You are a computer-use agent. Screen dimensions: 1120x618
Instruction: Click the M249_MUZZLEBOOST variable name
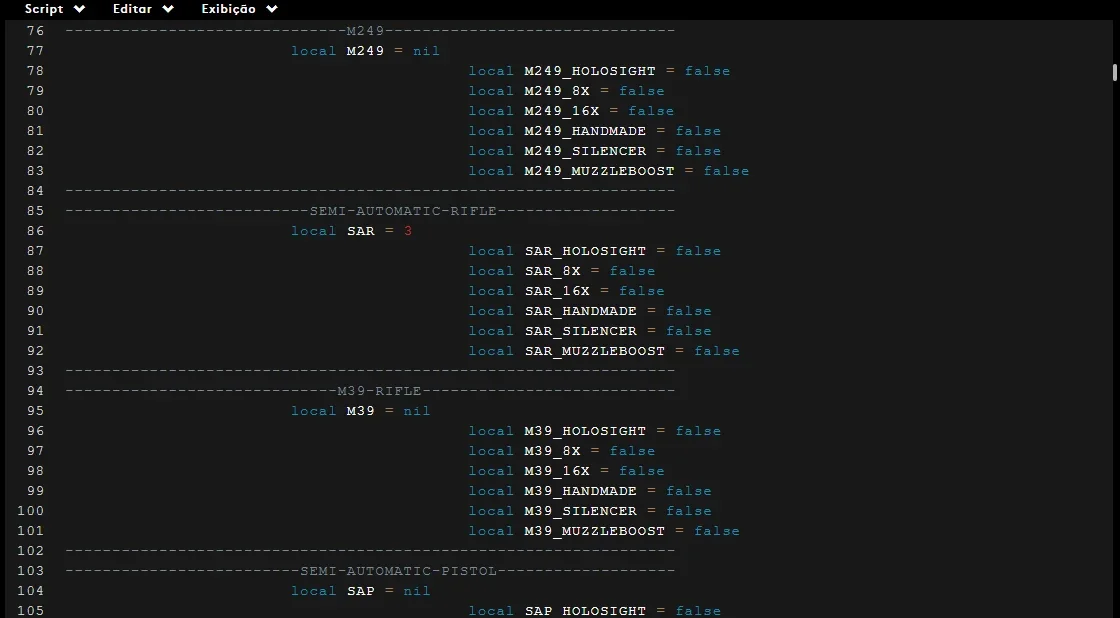(599, 171)
